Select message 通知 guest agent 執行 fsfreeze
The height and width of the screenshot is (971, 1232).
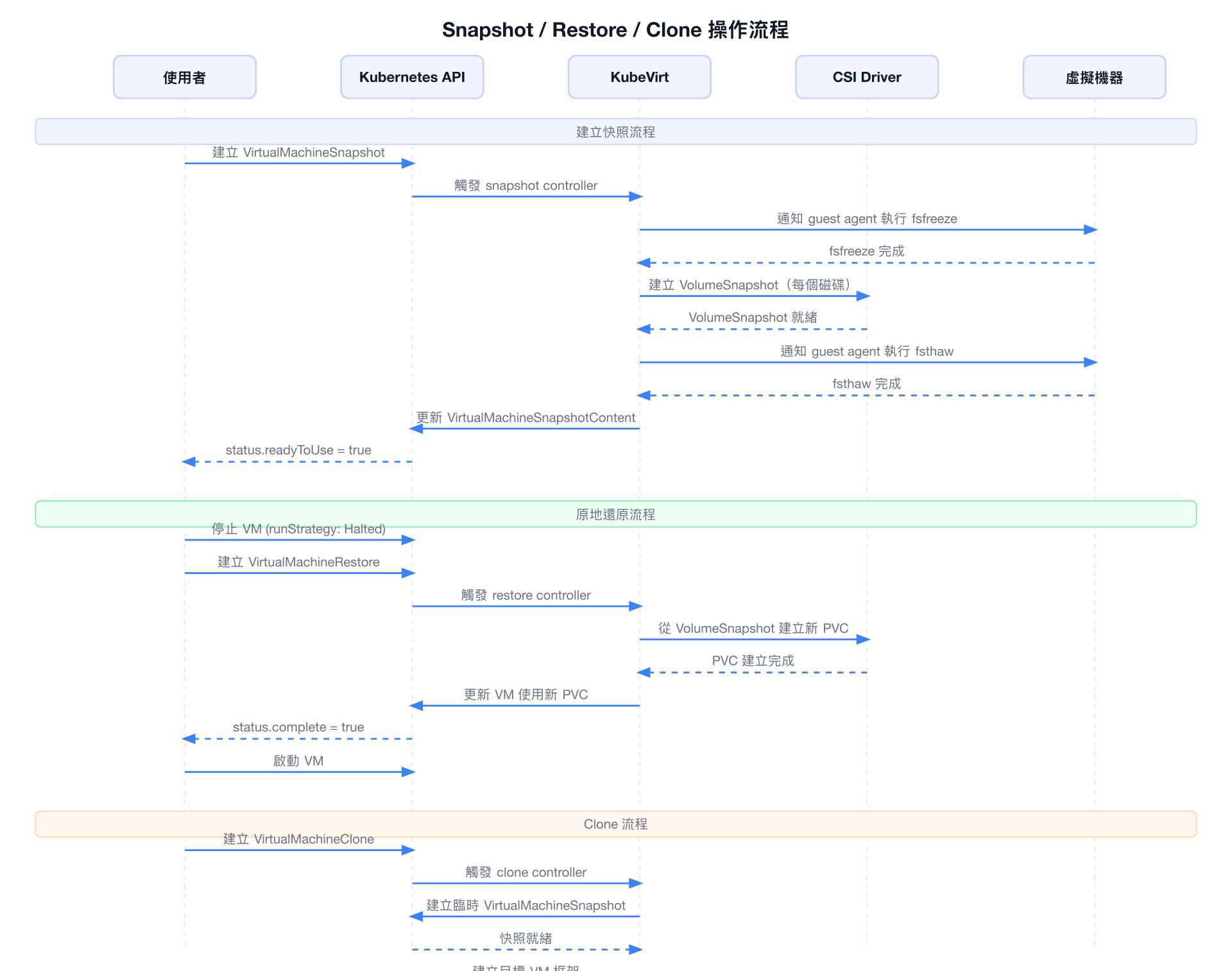pos(867,219)
